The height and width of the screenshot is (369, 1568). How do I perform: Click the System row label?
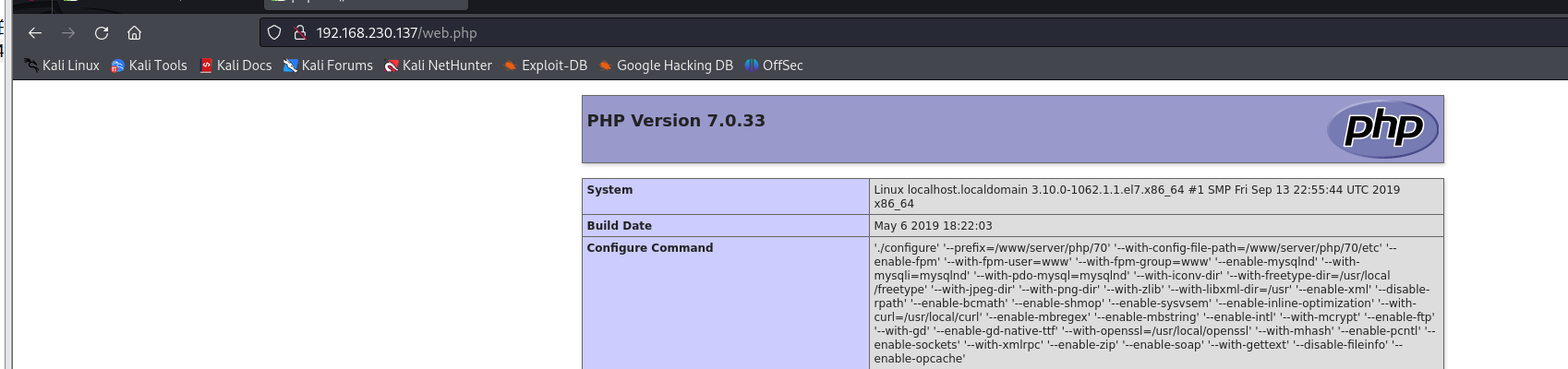609,190
